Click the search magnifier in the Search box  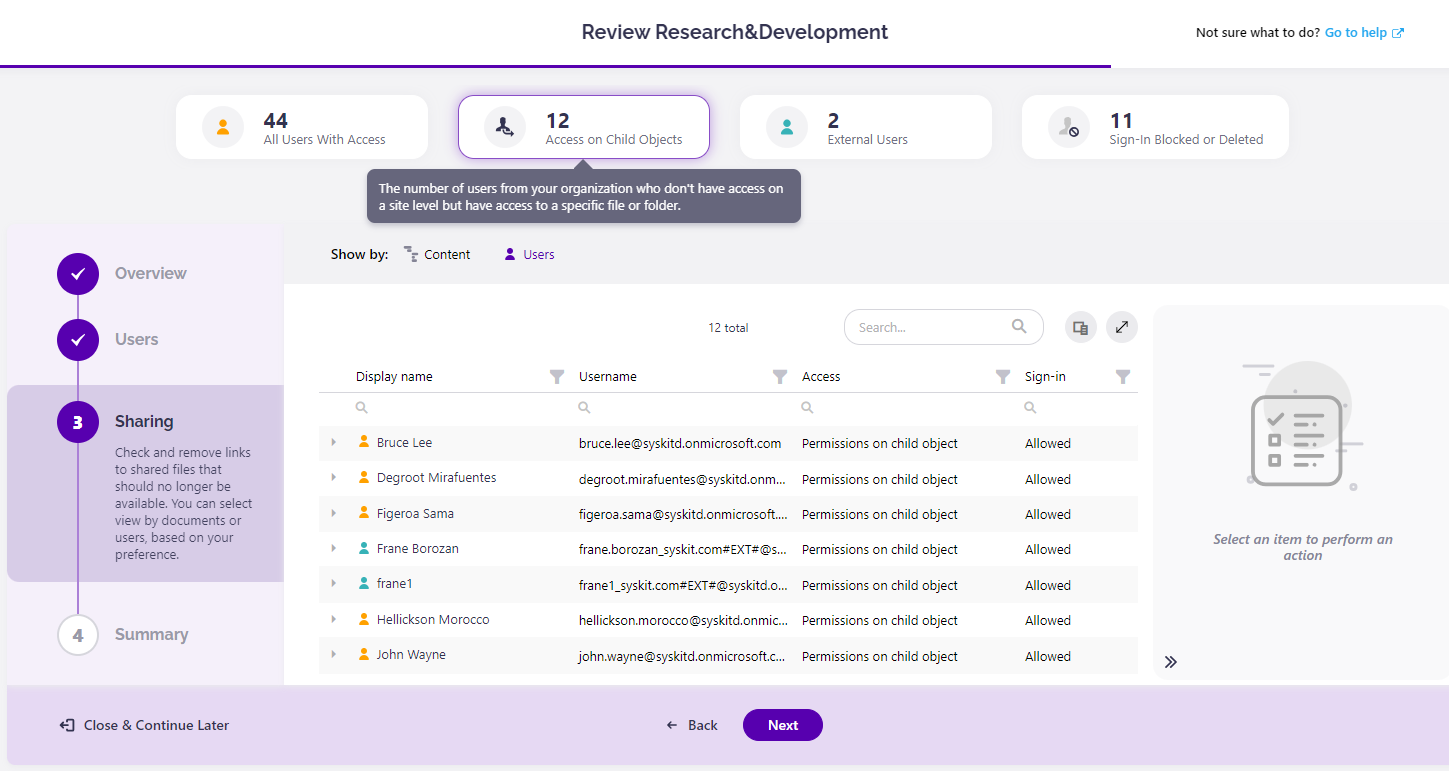tap(1019, 327)
